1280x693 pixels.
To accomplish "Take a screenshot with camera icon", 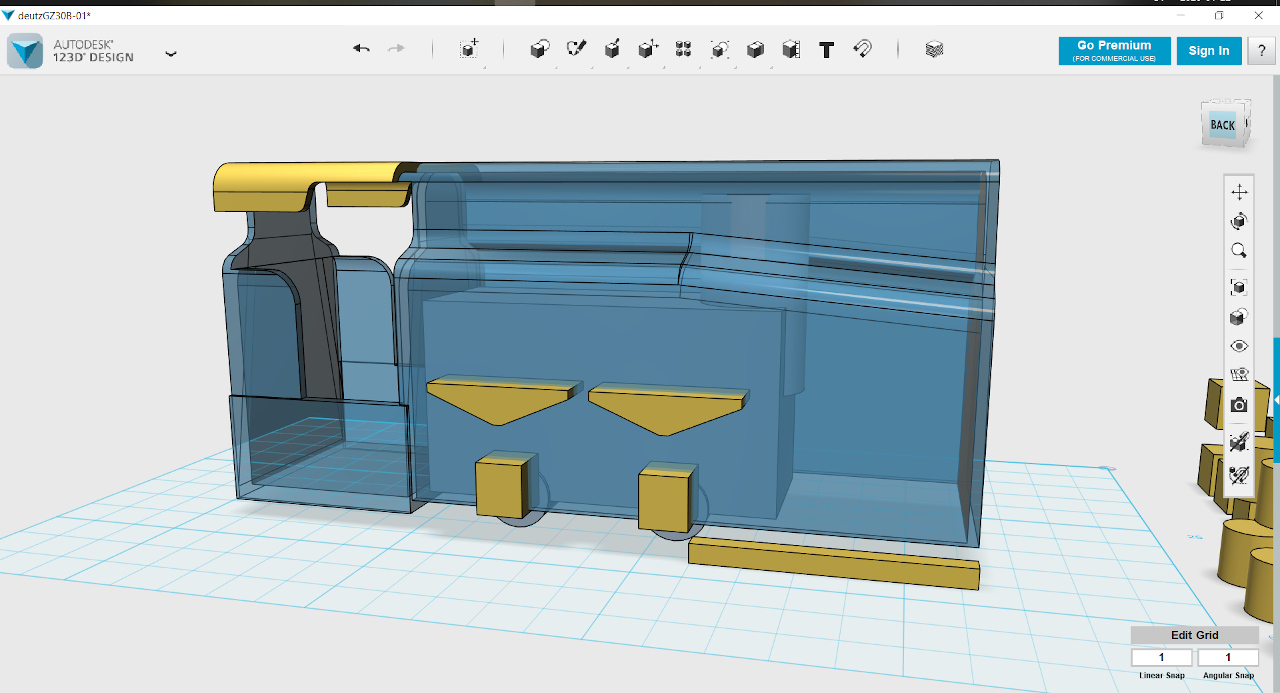I will point(1239,405).
